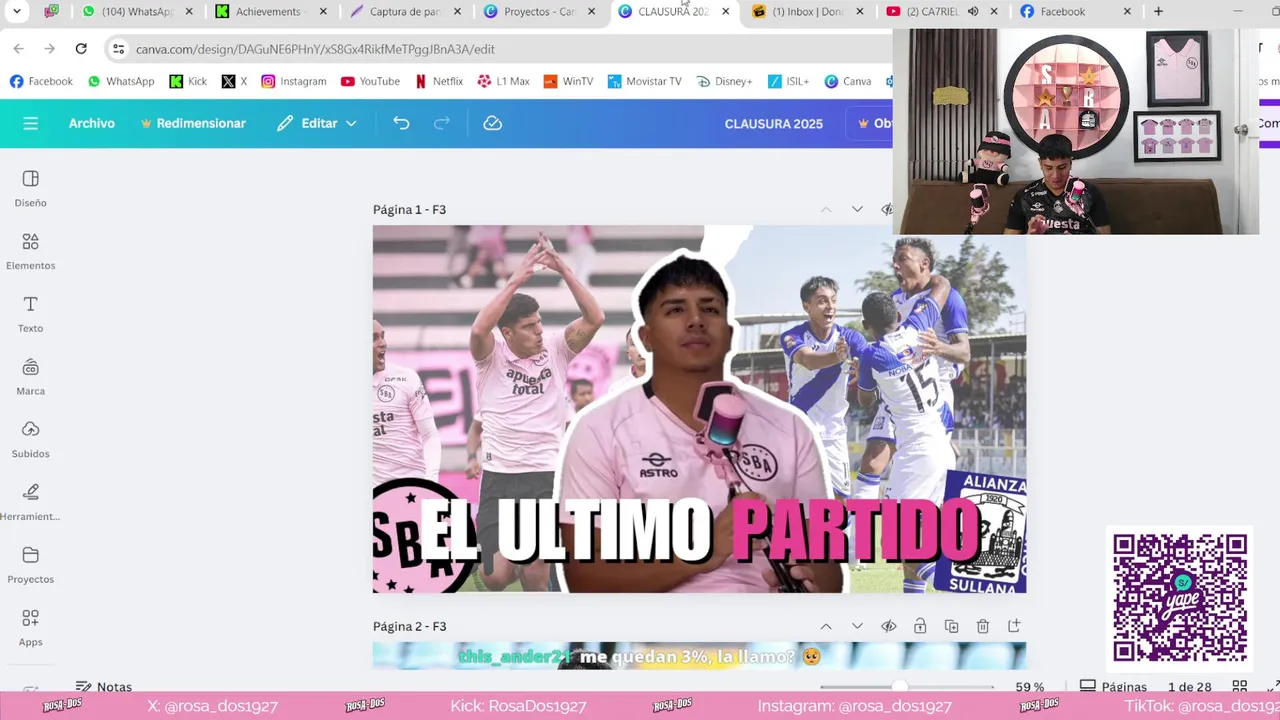Screen dimensions: 1280x720
Task: Open the Redimensionar menu
Action: [x=193, y=123]
